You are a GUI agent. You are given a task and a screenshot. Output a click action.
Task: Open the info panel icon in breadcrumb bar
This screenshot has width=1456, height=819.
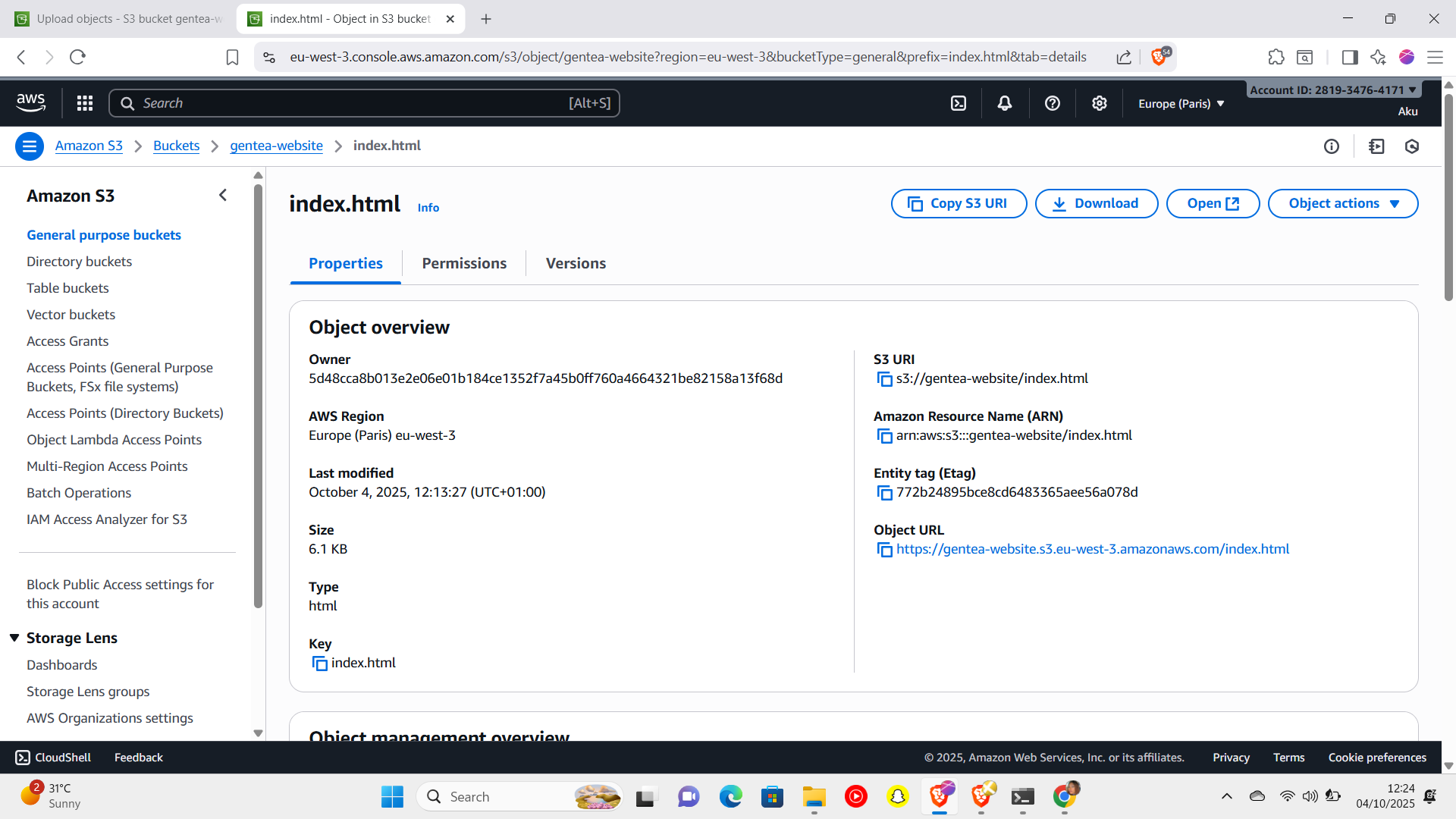coord(1332,146)
